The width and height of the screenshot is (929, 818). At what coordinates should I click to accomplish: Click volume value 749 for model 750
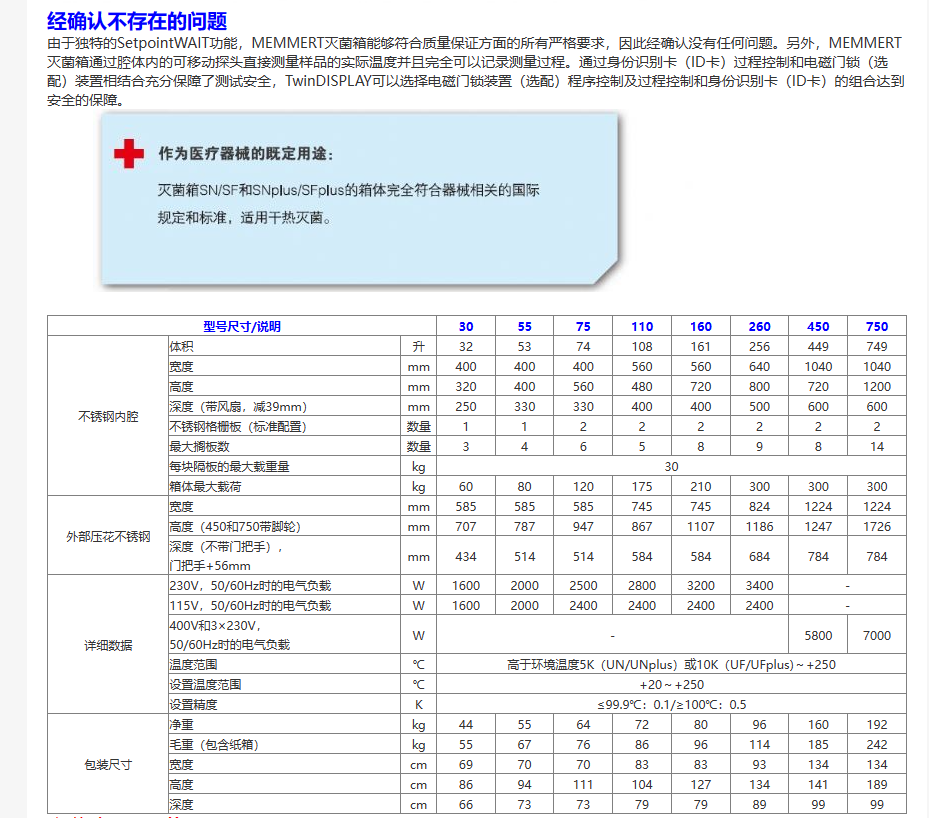(877, 347)
